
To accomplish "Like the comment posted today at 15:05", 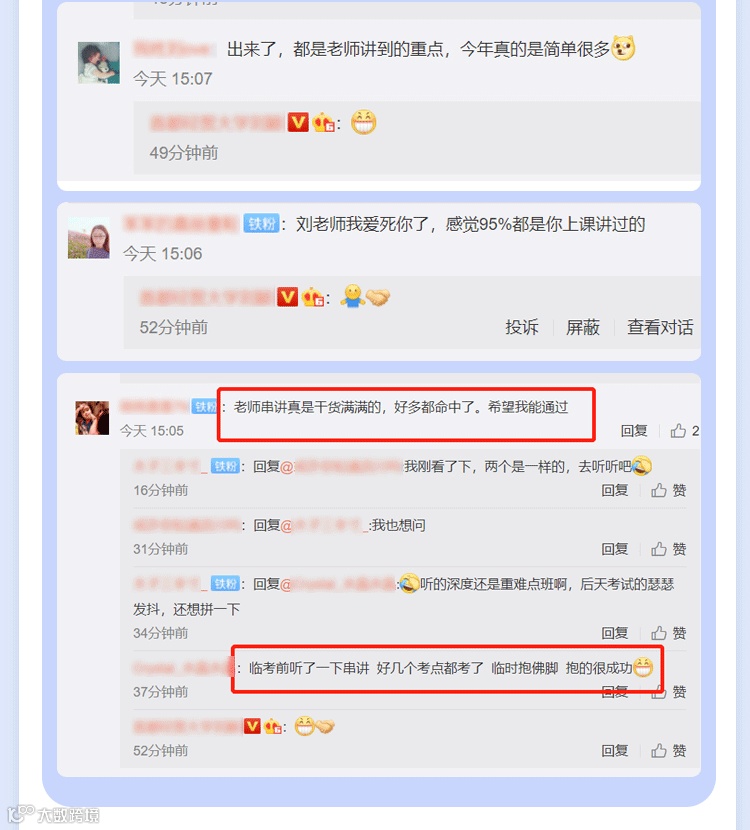I will 679,431.
